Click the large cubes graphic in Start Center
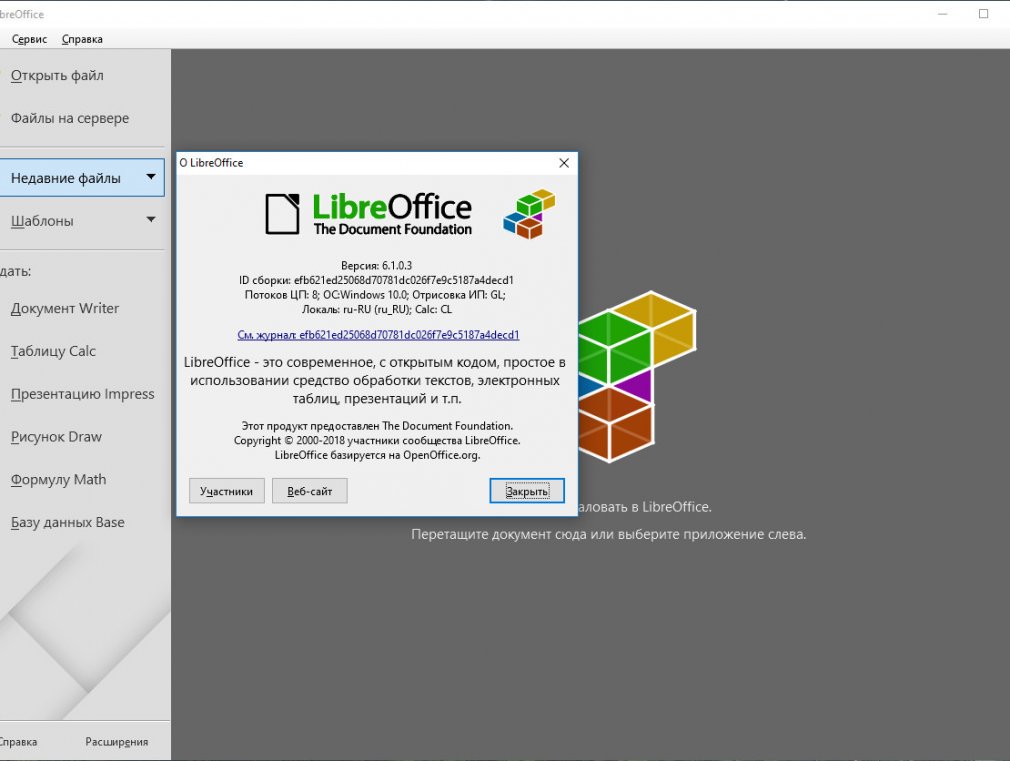Image resolution: width=1010 pixels, height=761 pixels. coord(637,376)
